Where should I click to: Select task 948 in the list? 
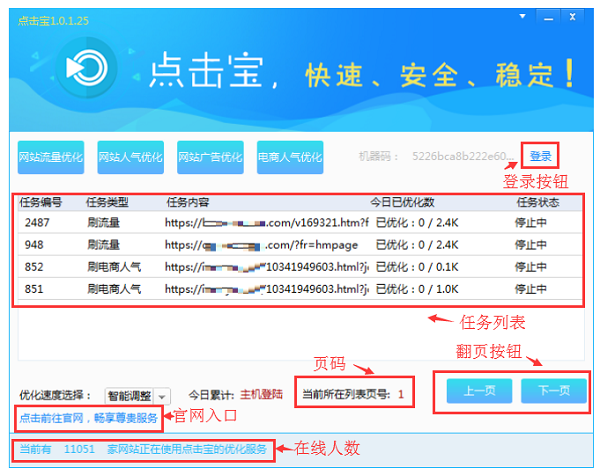coord(300,244)
